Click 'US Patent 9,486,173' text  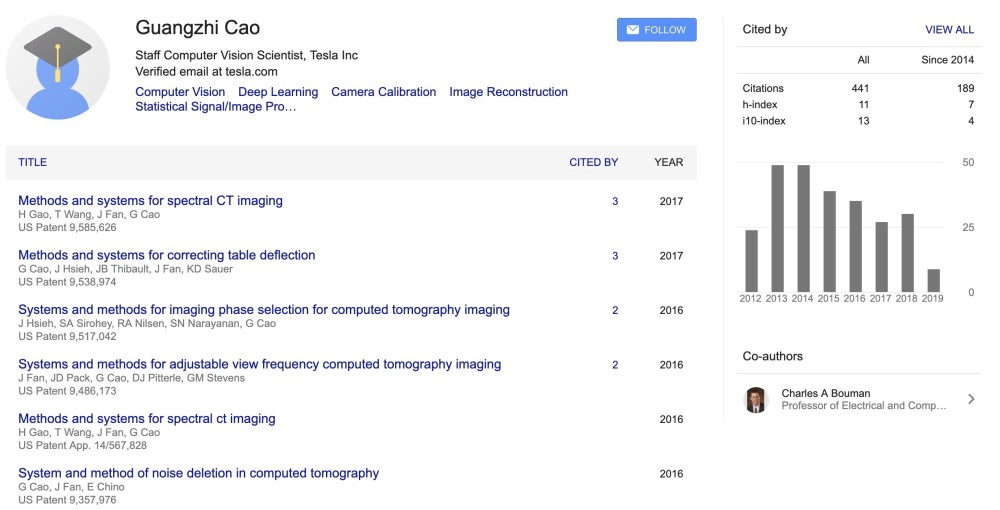[67, 391]
